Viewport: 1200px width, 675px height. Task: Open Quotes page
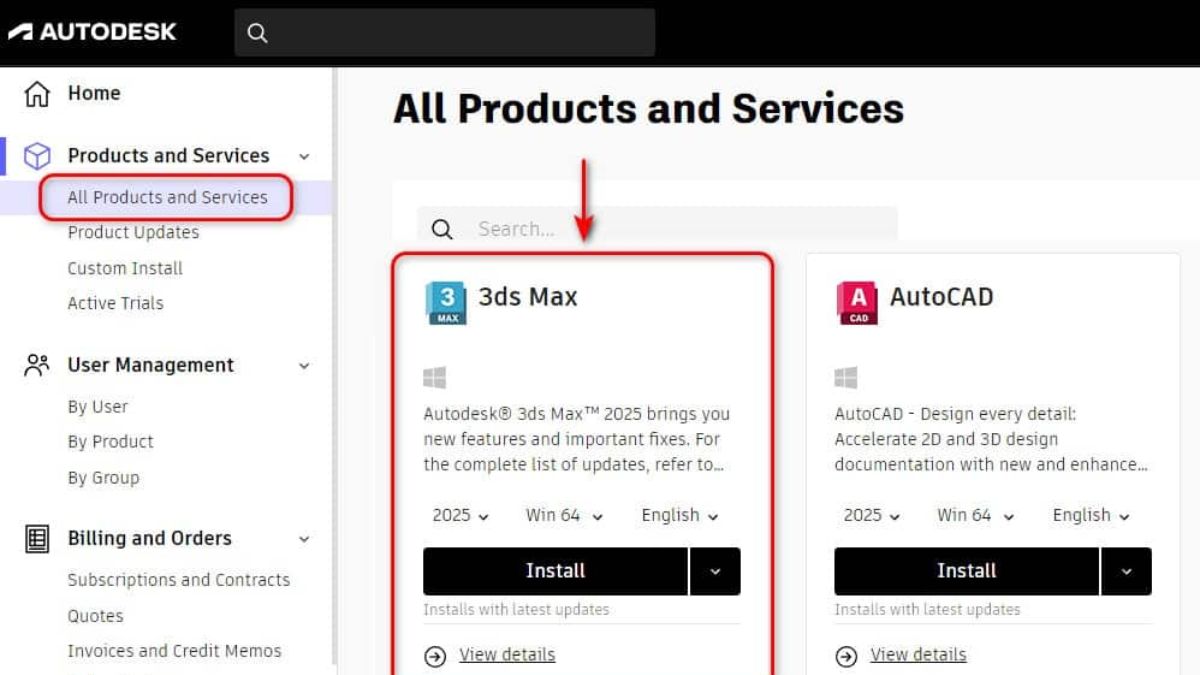tap(95, 616)
